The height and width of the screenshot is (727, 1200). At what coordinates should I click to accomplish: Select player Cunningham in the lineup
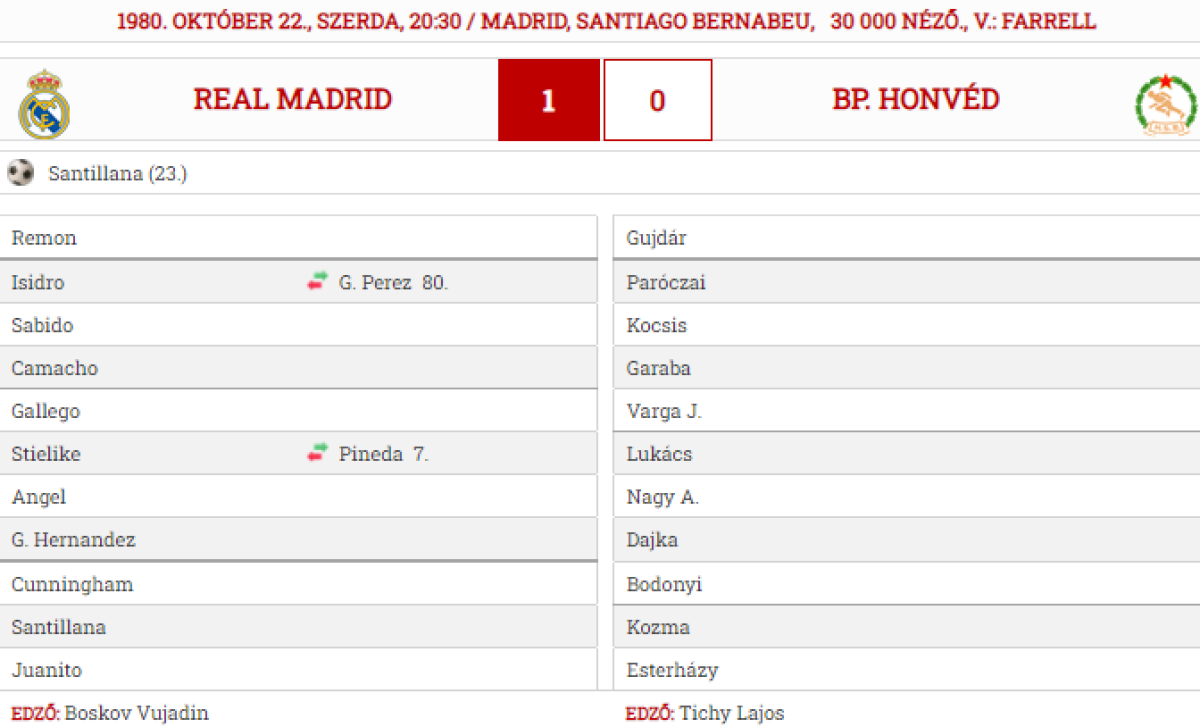(72, 584)
